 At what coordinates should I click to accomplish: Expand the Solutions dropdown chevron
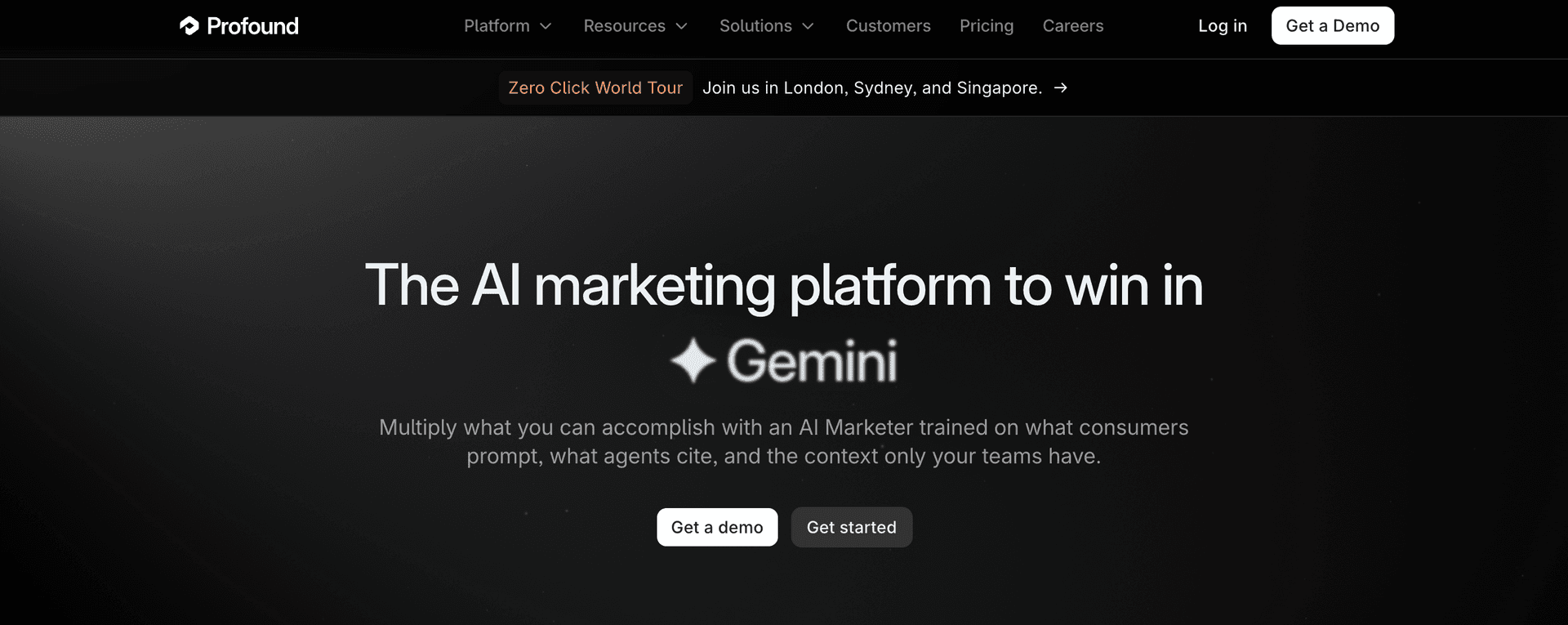(x=808, y=26)
